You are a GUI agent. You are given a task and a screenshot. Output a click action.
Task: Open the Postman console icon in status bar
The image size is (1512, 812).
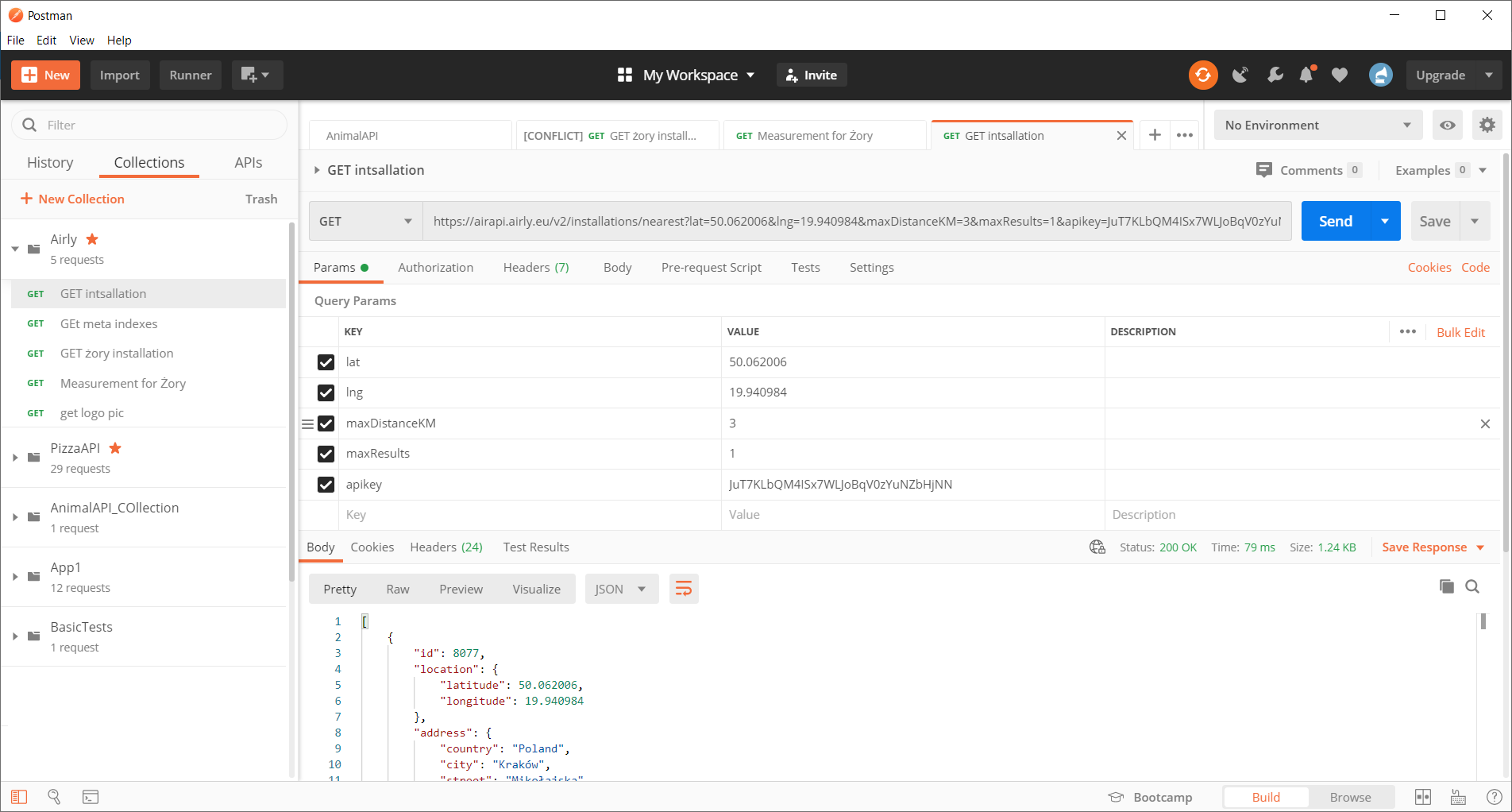pyautogui.click(x=91, y=796)
